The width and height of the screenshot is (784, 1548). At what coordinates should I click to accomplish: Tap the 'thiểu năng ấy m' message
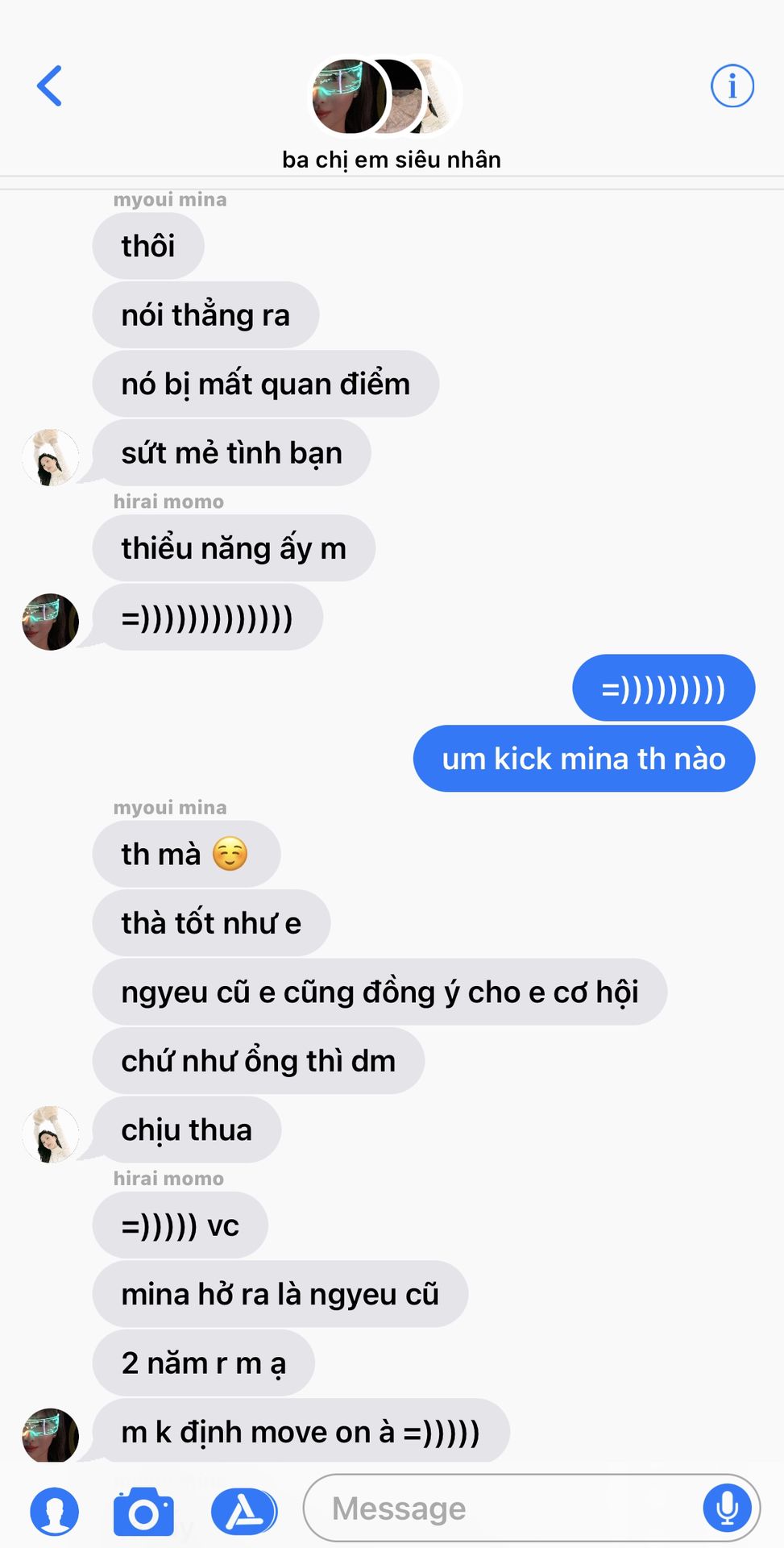point(234,548)
